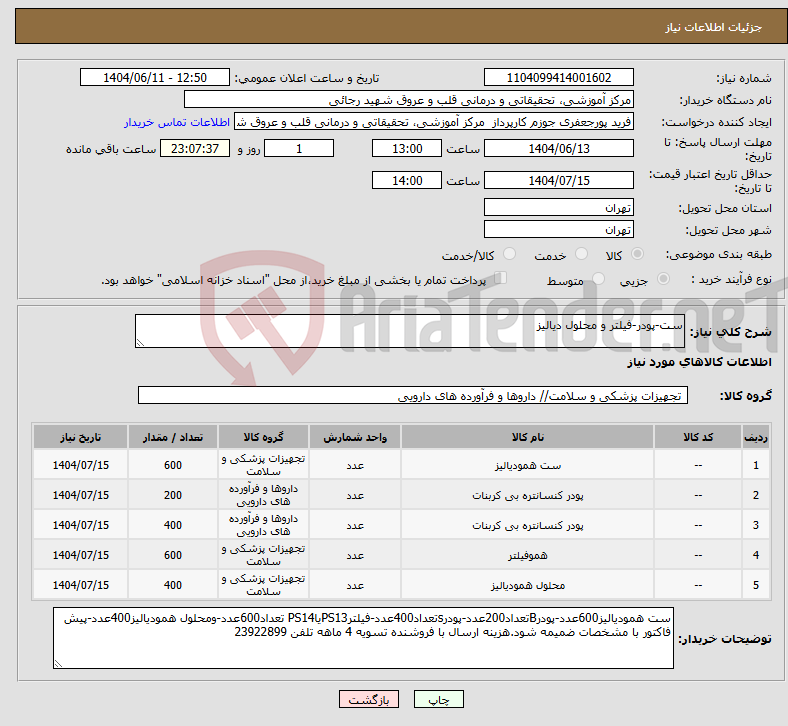Click the deadline time field 13:00
The height and width of the screenshot is (726, 788).
(x=407, y=149)
